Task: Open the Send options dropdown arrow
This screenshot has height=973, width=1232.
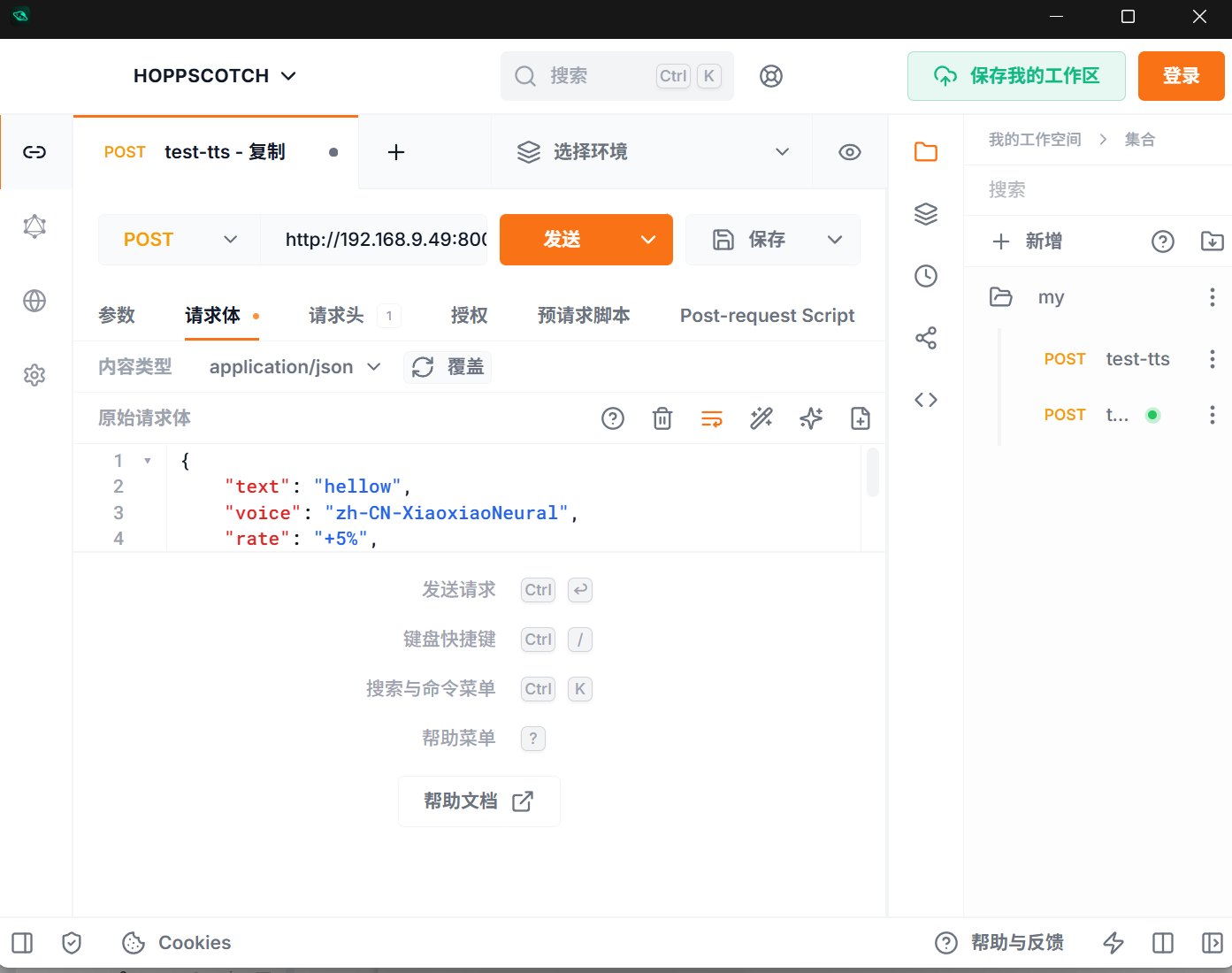Action: (648, 240)
